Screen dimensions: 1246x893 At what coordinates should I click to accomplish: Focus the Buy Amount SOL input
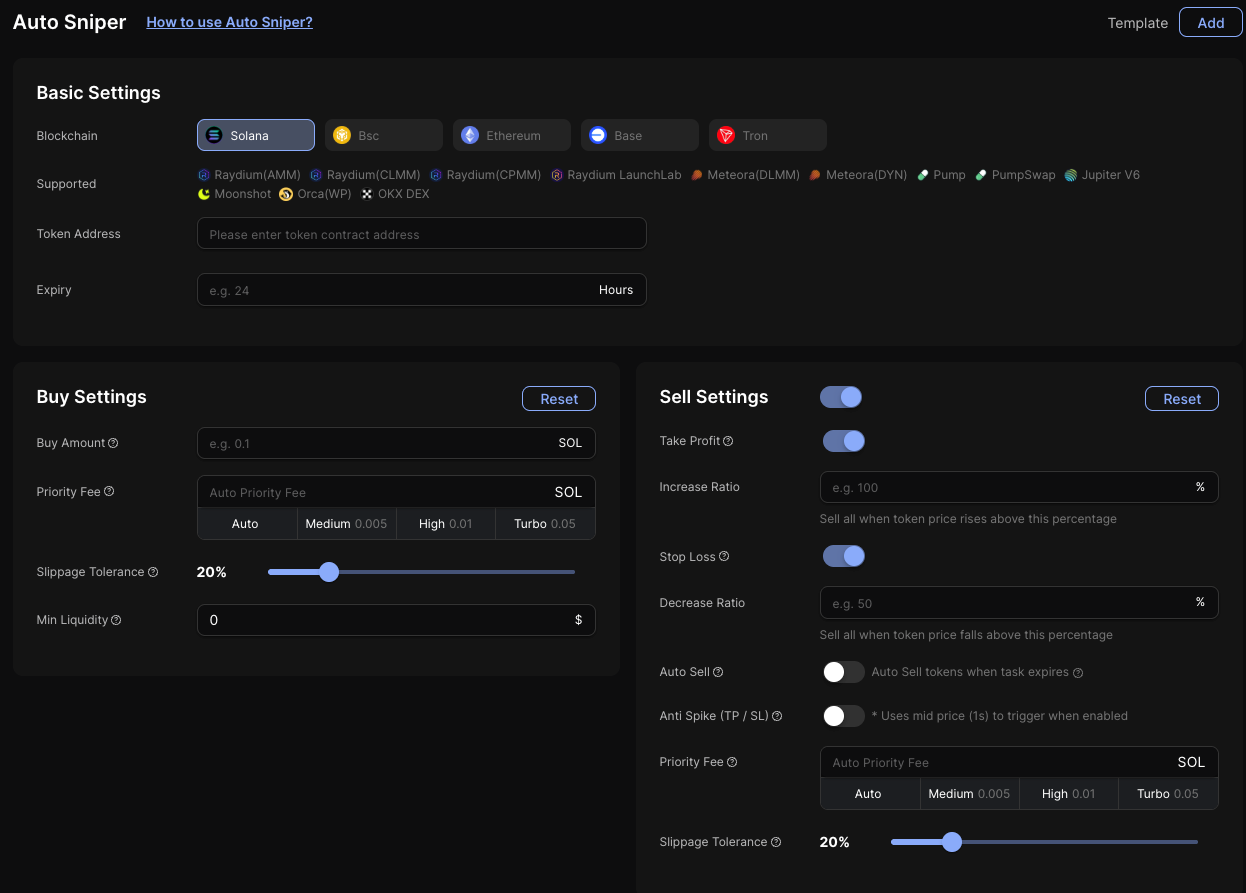coord(396,443)
